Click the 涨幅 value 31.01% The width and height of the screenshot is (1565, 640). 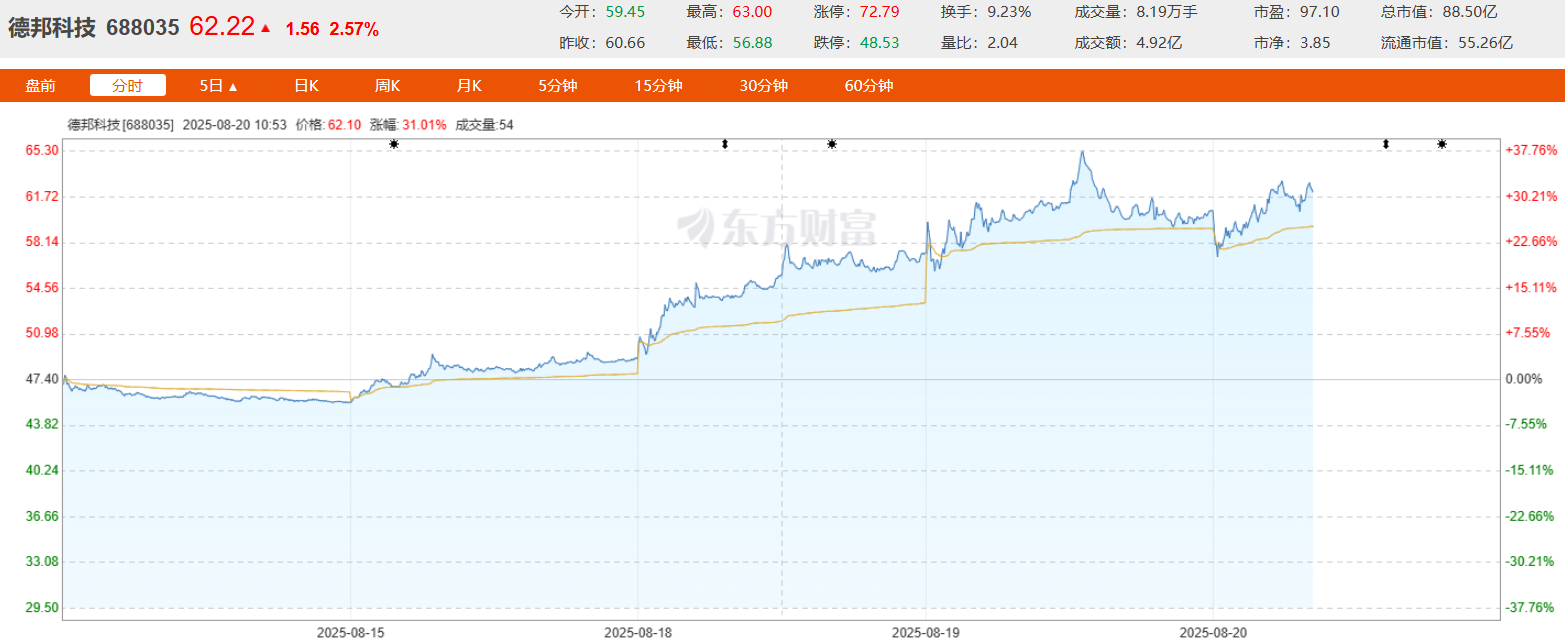(424, 125)
